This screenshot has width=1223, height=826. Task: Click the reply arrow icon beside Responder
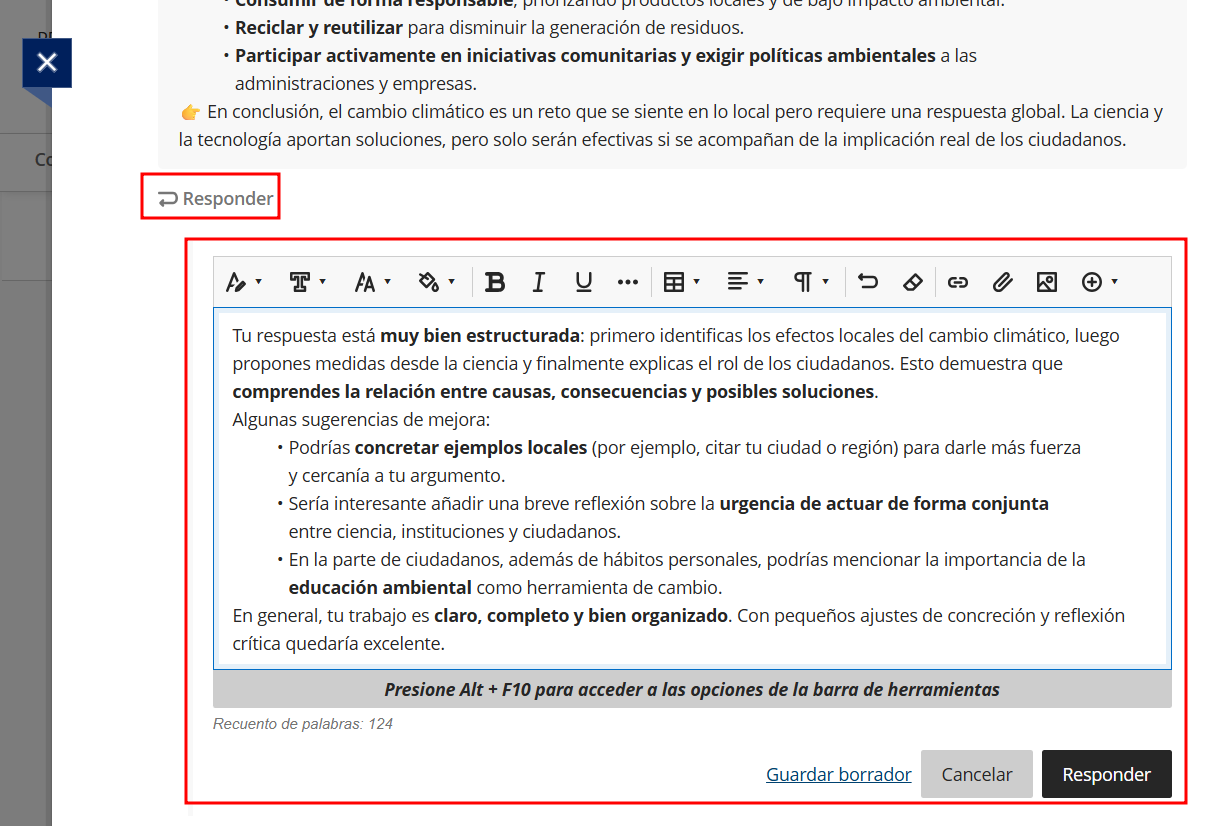click(x=167, y=199)
